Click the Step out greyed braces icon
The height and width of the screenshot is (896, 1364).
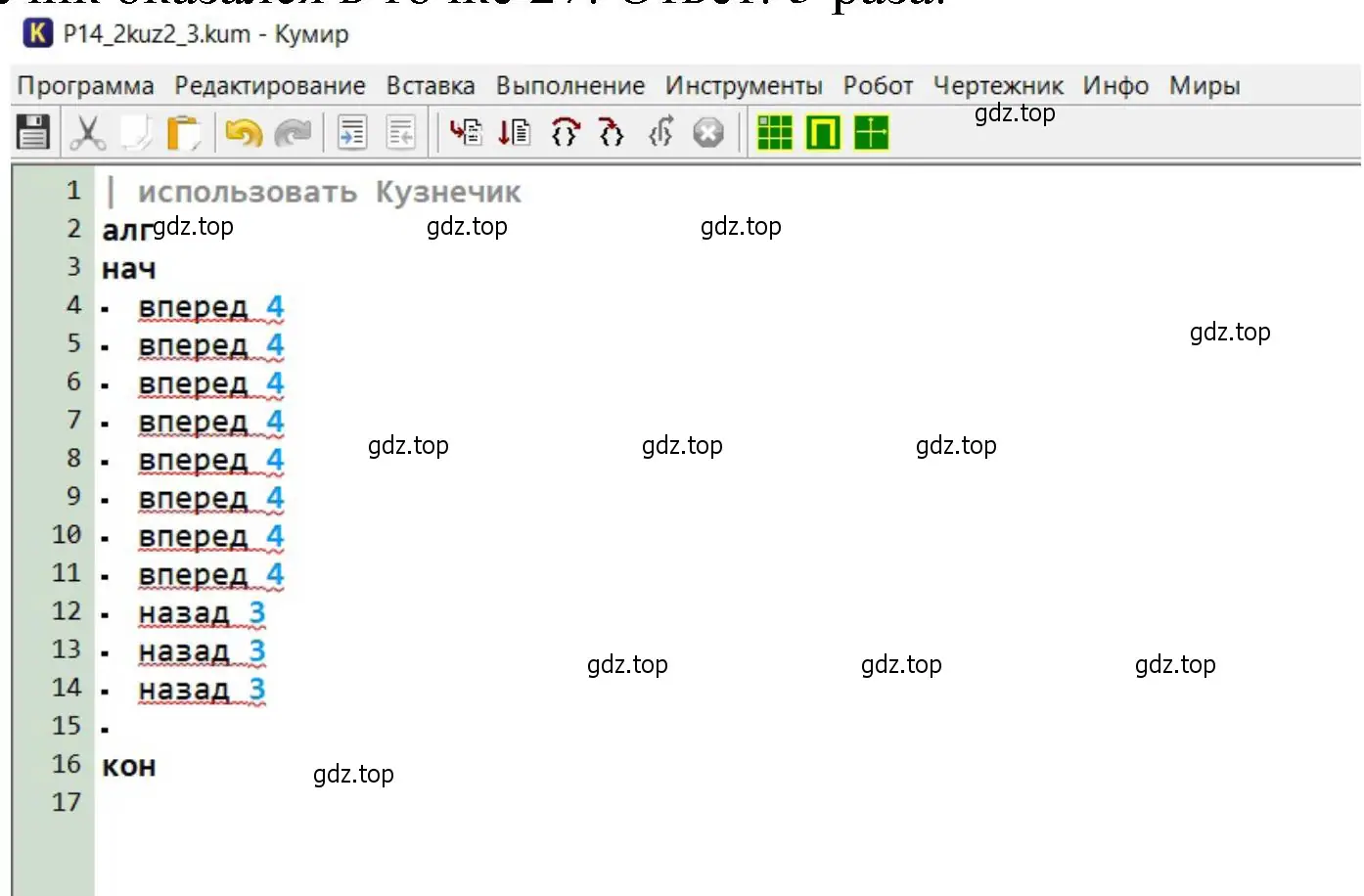pyautogui.click(x=660, y=131)
